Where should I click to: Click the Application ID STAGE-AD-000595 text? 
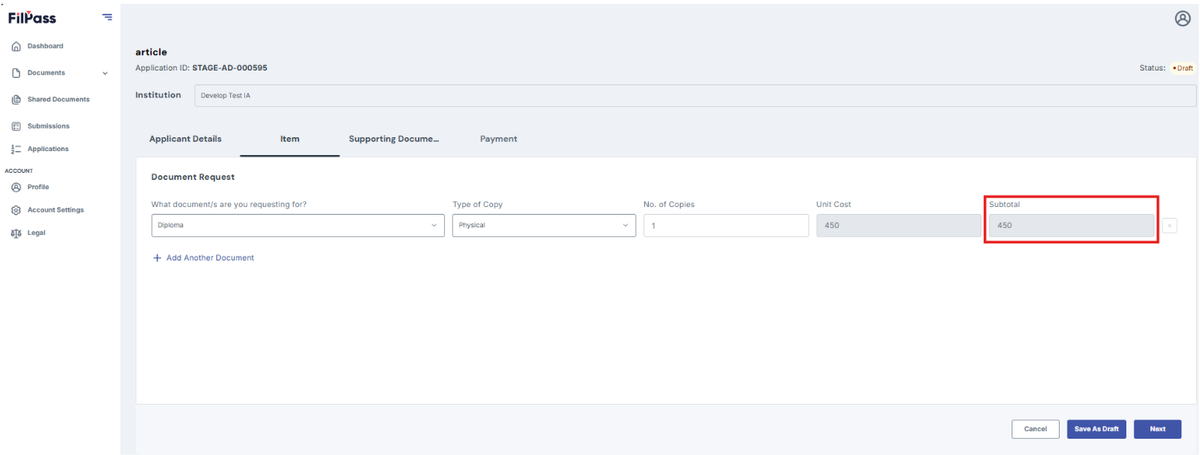[229, 68]
